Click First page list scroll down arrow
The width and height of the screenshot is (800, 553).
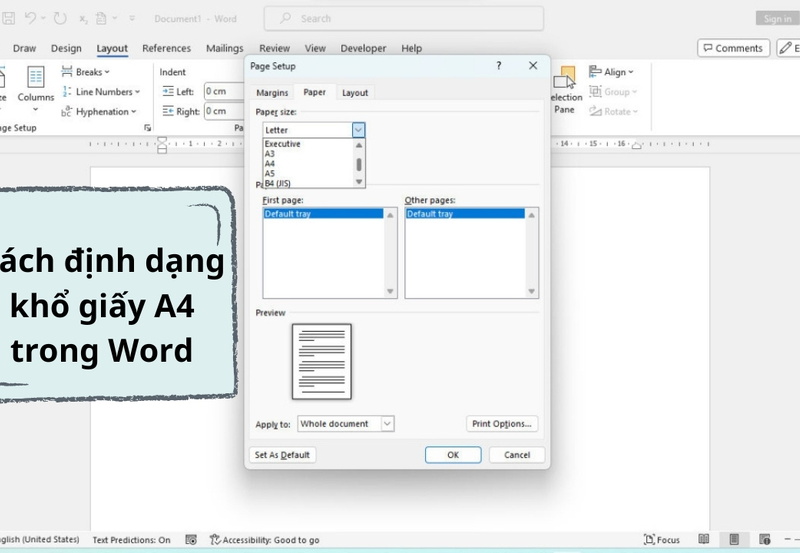pos(390,291)
